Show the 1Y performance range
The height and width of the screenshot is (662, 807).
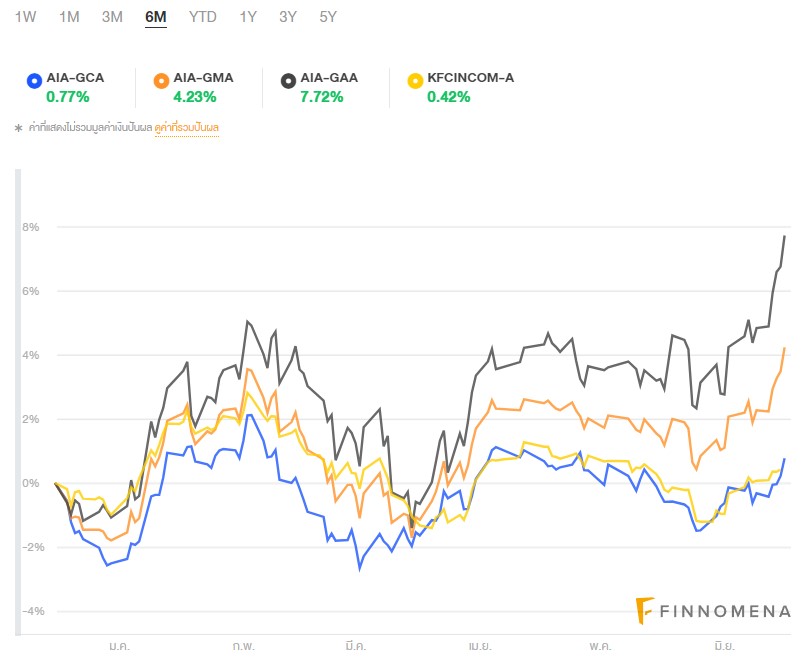tap(248, 17)
